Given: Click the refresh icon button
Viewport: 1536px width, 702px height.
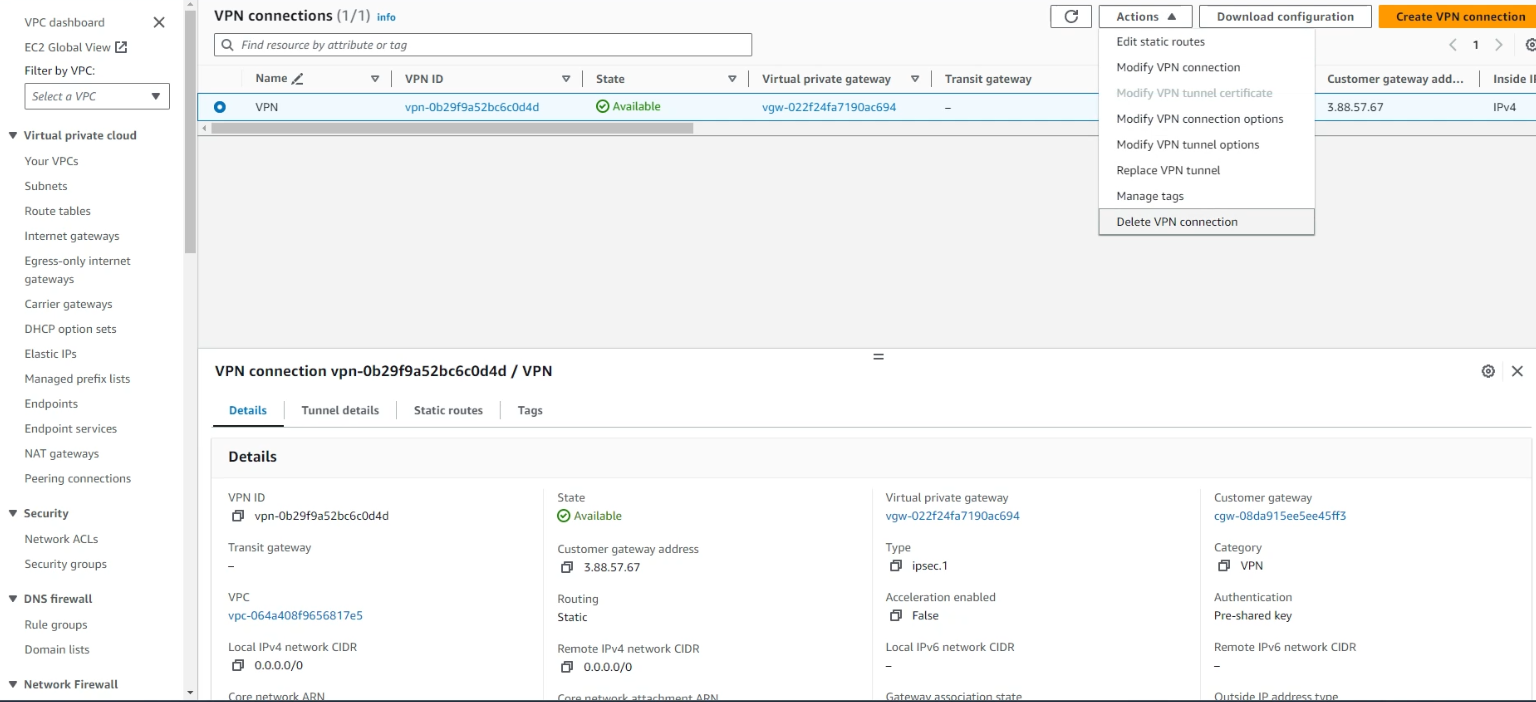Looking at the screenshot, I should point(1071,16).
